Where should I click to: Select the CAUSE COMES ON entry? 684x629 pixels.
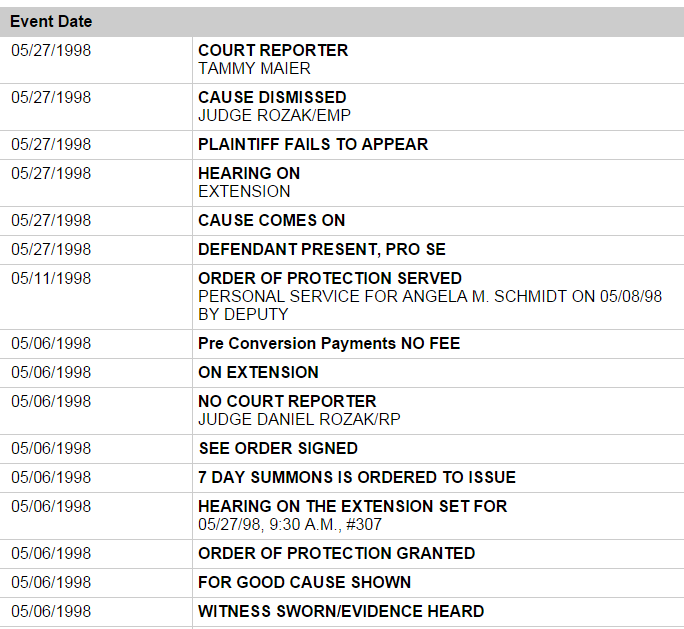click(272, 220)
